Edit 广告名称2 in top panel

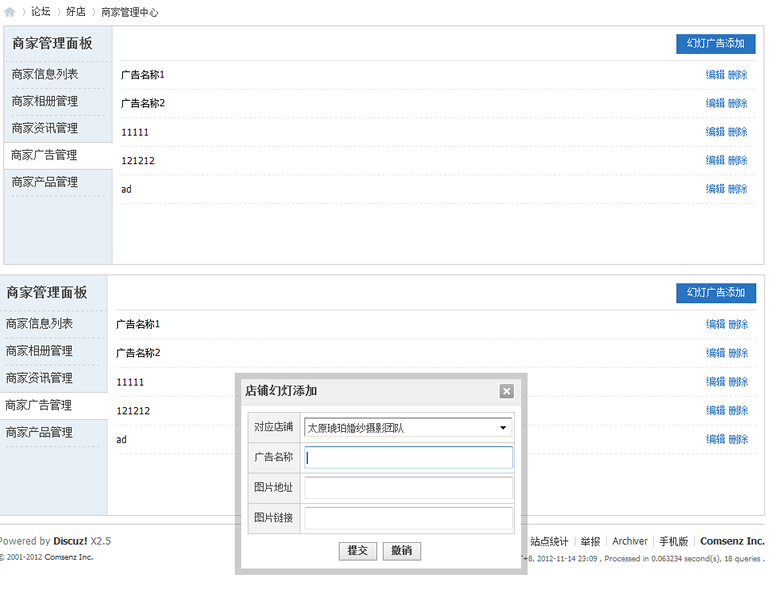[715, 103]
